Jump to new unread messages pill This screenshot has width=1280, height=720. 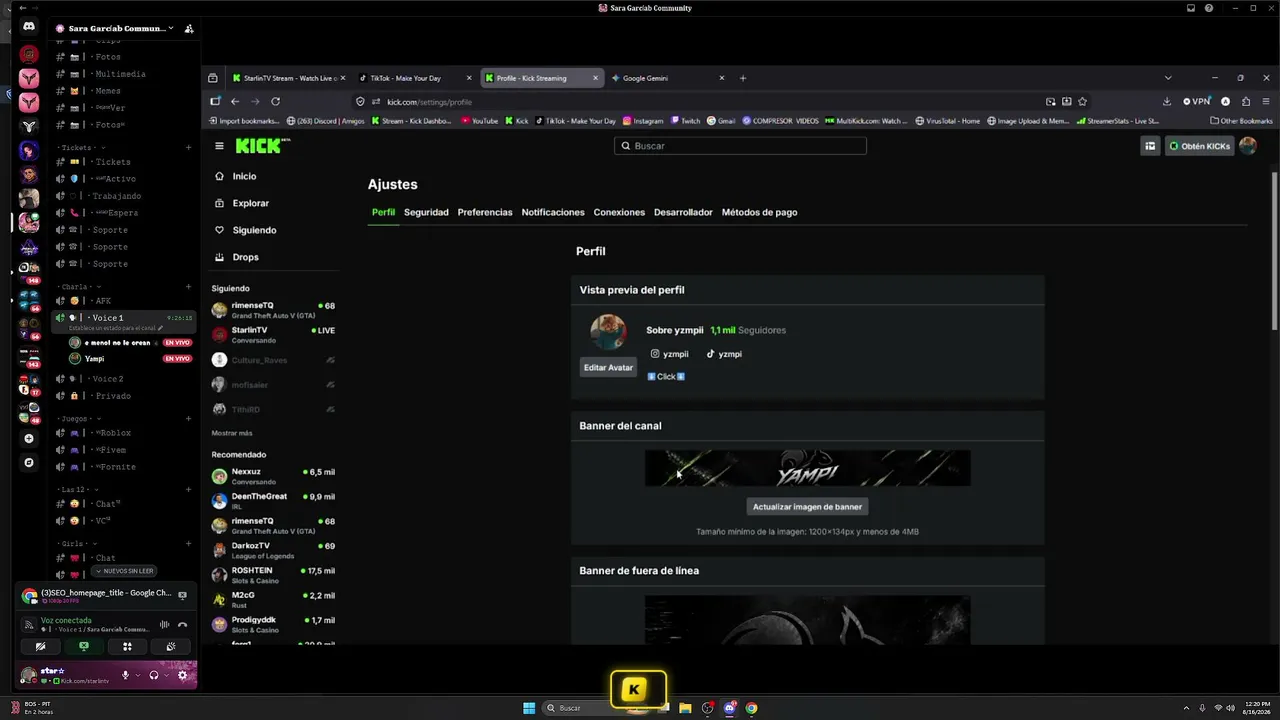[x=124, y=571]
